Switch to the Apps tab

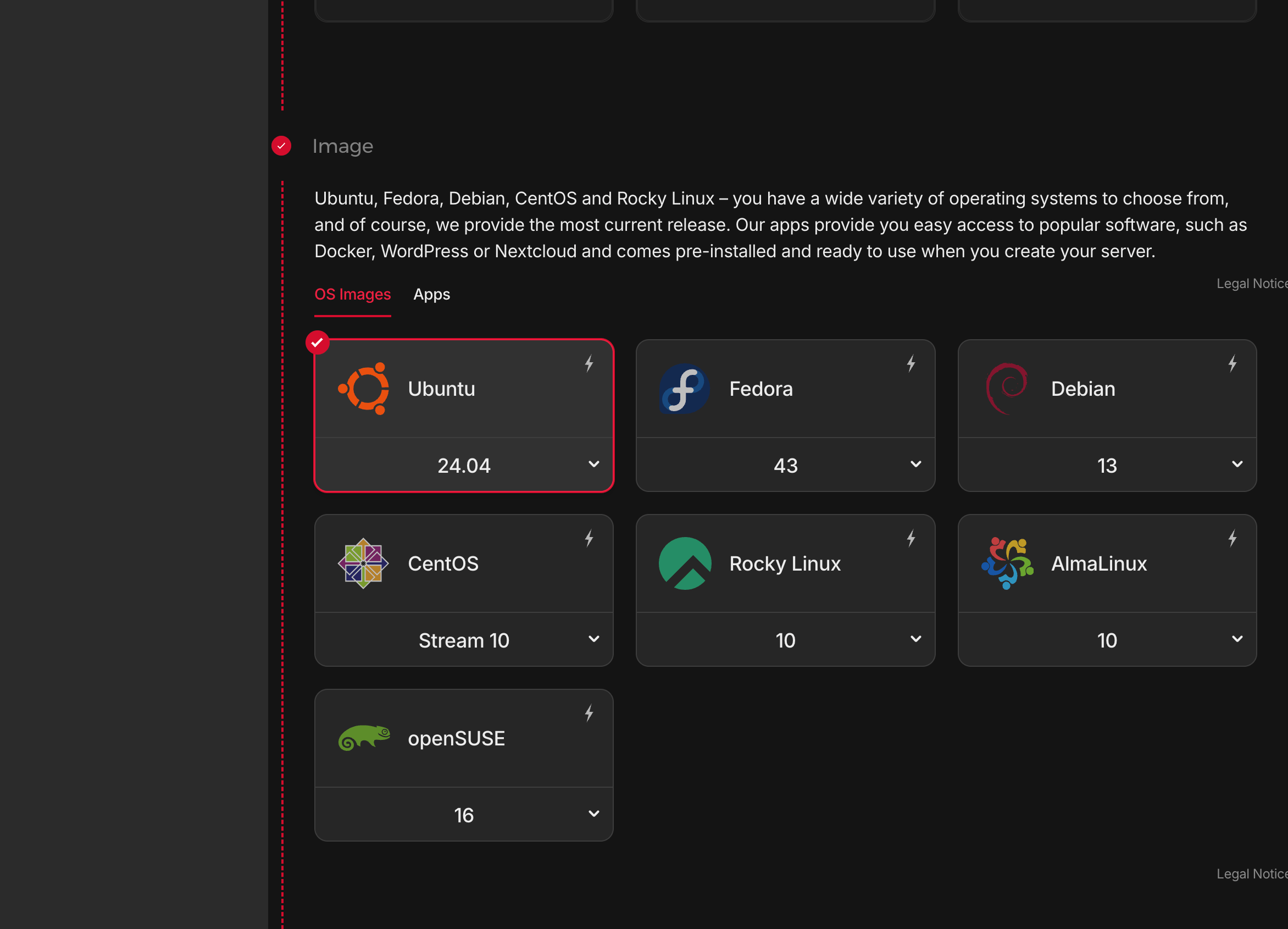pos(431,294)
